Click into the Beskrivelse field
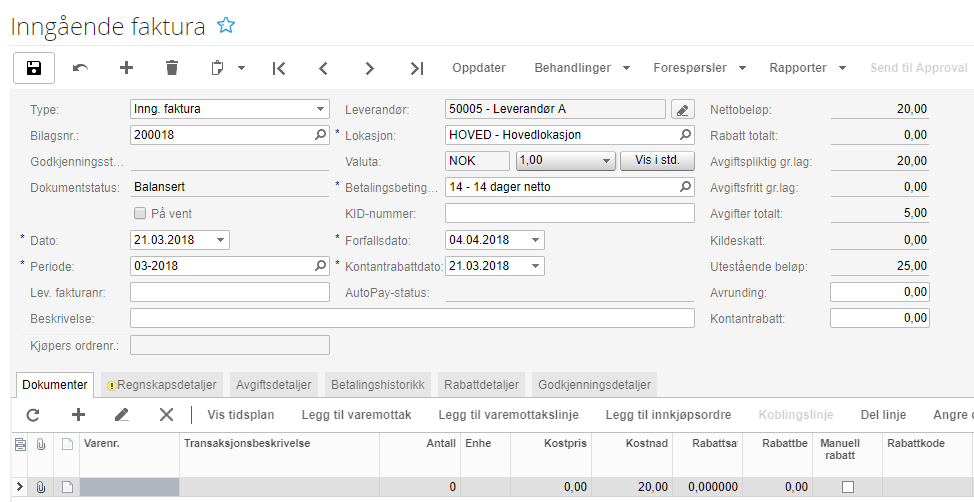The image size is (974, 502). tap(412, 318)
